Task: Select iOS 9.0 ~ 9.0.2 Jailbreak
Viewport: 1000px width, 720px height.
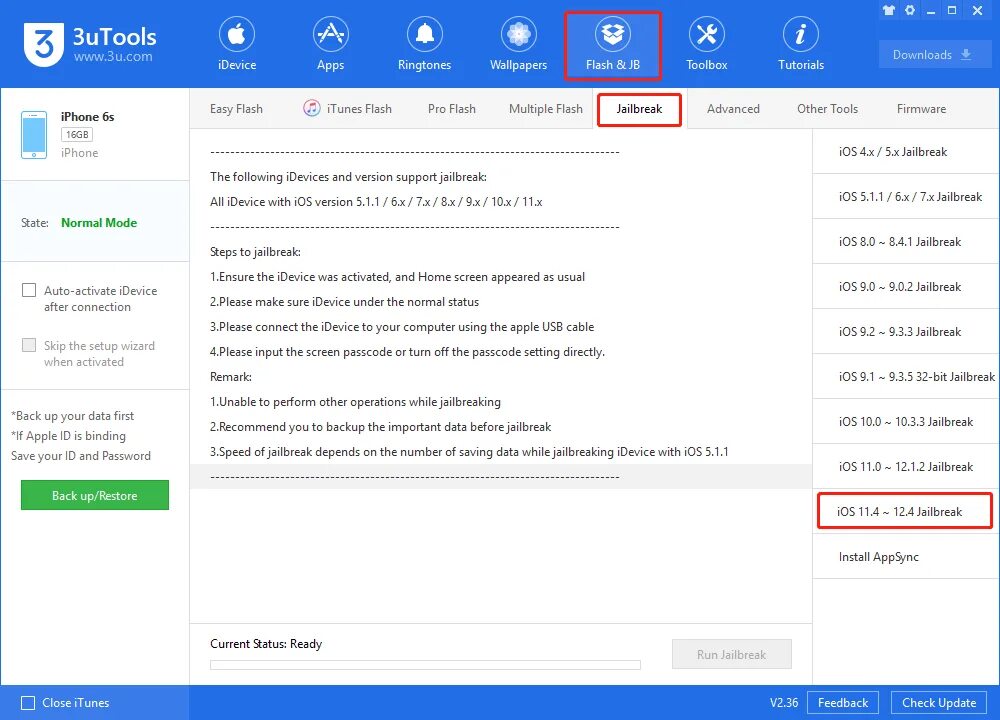Action: pos(906,287)
